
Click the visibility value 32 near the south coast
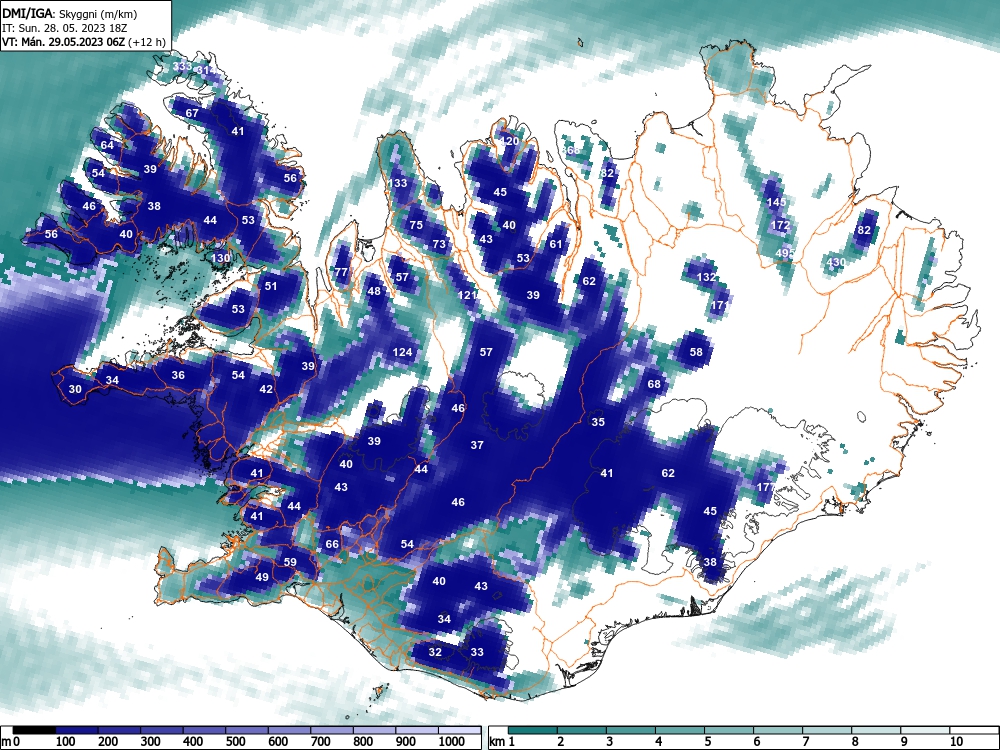[x=434, y=652]
